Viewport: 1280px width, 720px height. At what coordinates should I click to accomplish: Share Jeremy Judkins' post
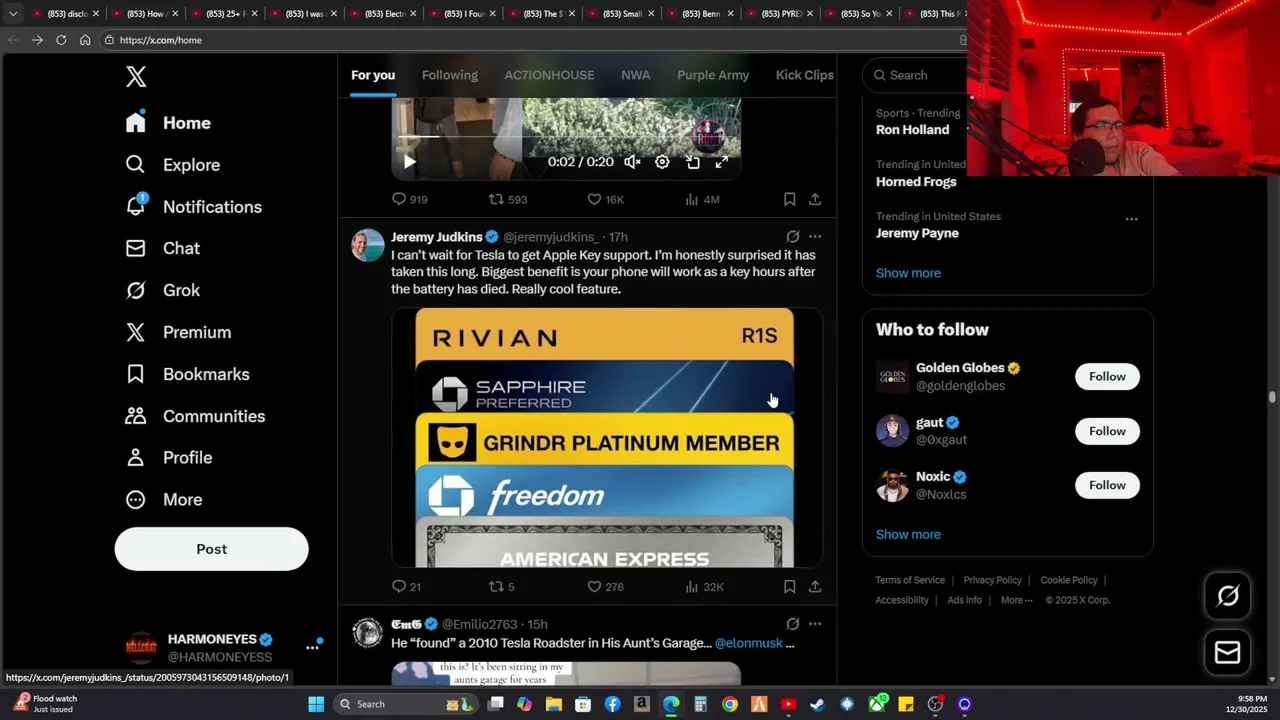tap(815, 586)
